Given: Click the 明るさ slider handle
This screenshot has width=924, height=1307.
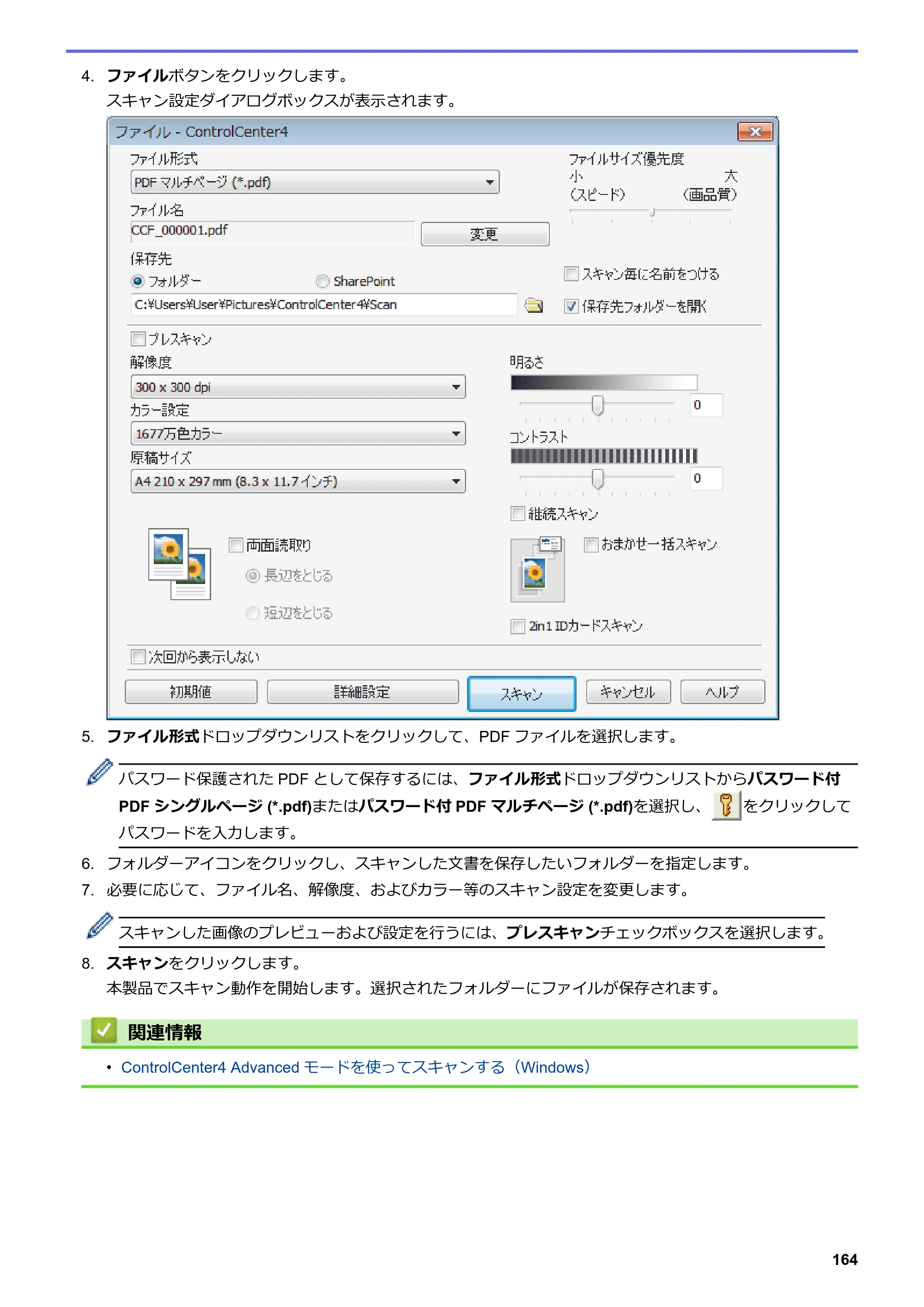Looking at the screenshot, I should 597,405.
